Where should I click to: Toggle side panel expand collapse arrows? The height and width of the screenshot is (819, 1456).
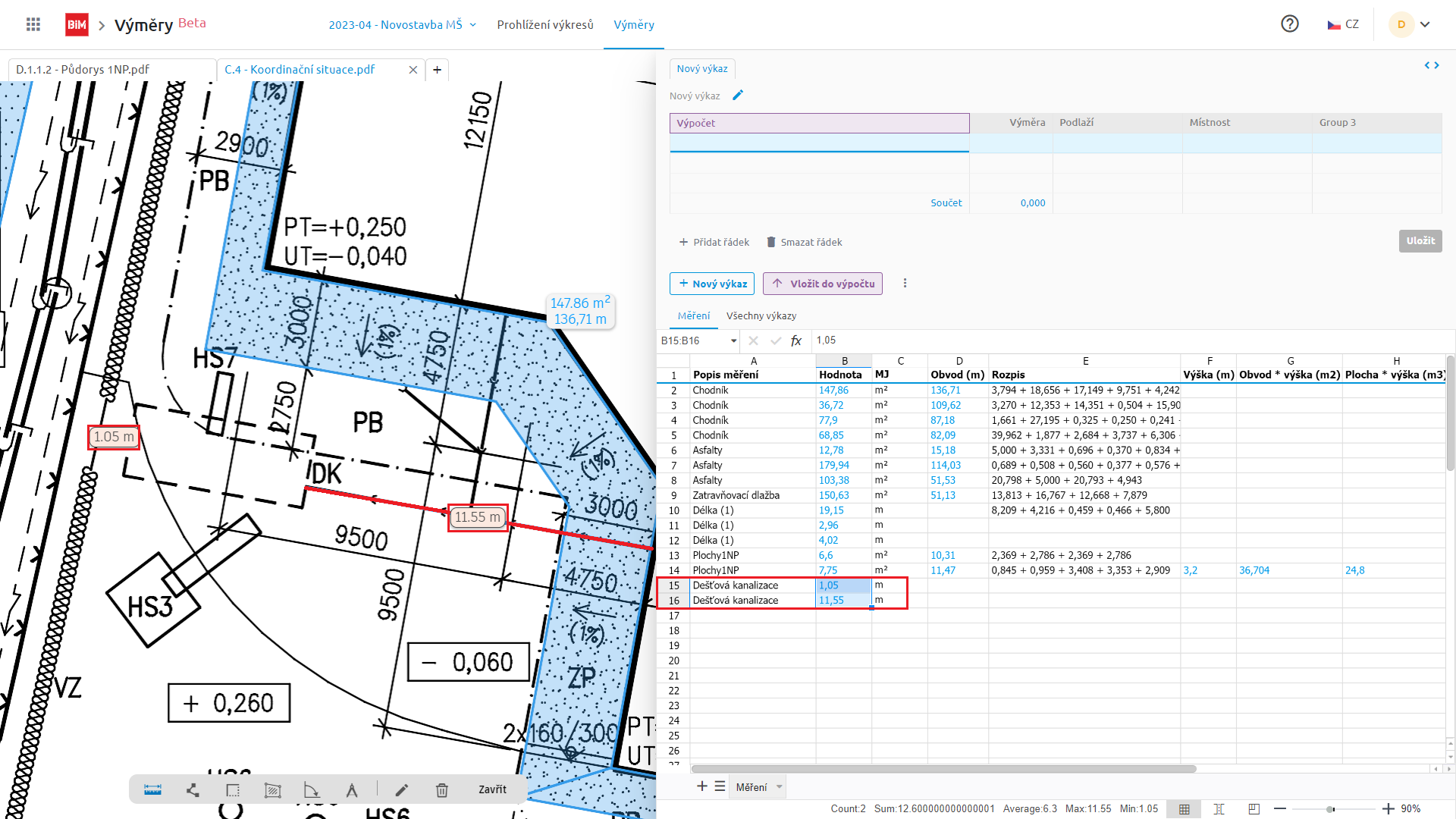(1431, 66)
